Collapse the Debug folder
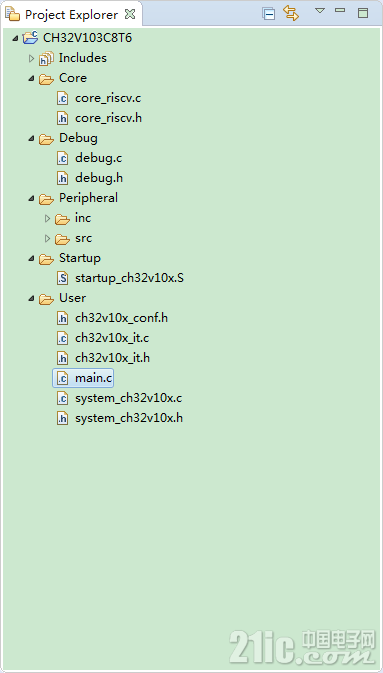Viewport: 383px width, 673px height. click(x=31, y=138)
